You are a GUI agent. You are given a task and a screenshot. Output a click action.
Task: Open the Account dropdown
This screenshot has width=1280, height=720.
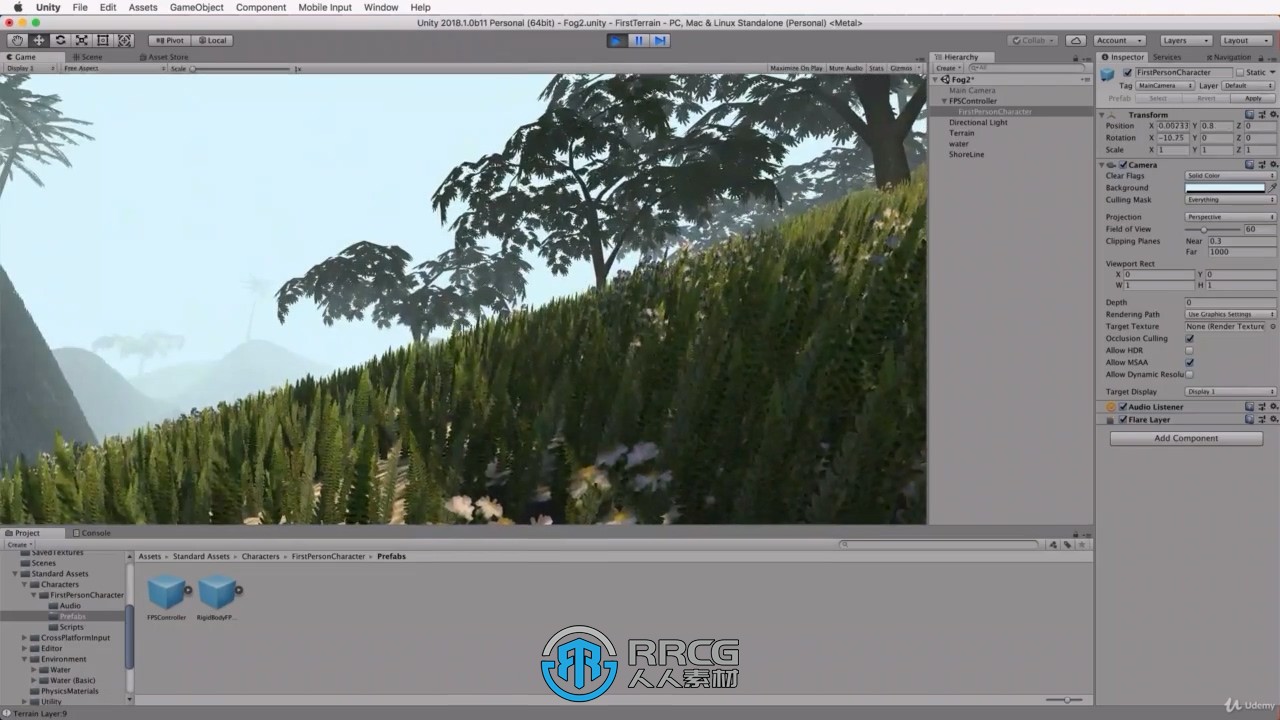point(1120,40)
